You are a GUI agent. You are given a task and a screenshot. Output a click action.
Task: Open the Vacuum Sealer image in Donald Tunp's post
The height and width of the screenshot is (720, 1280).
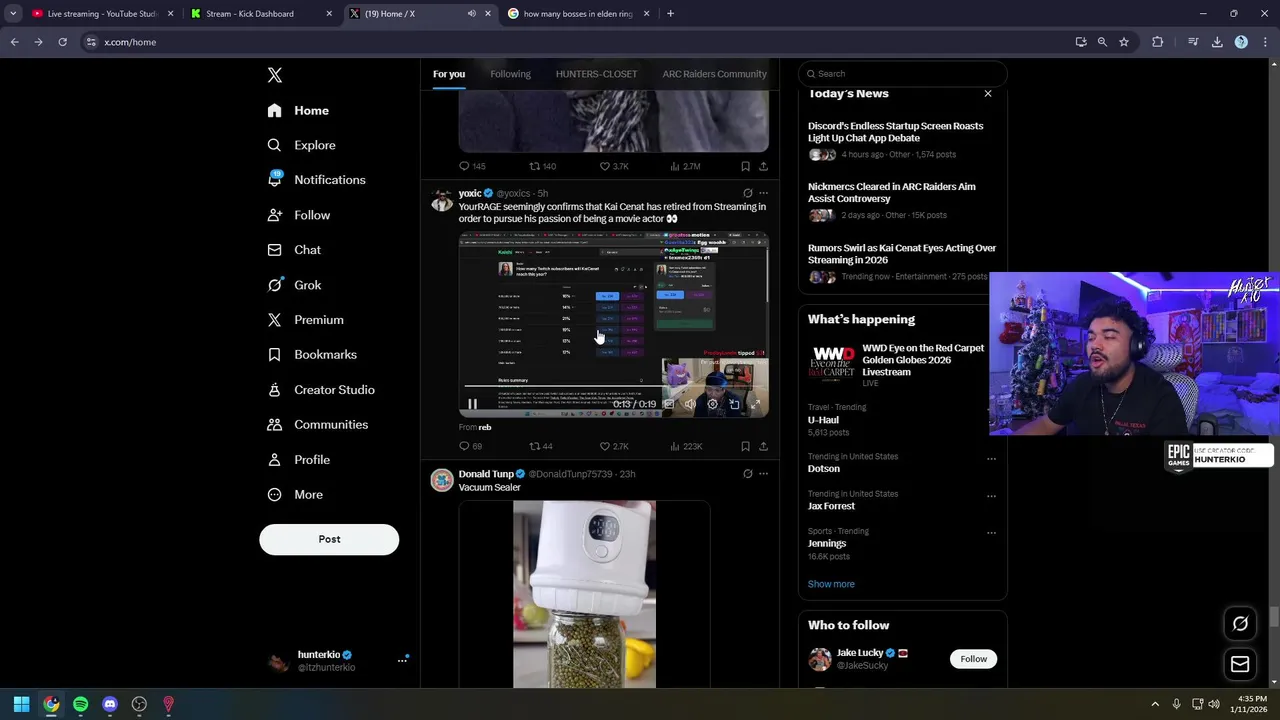point(584,594)
